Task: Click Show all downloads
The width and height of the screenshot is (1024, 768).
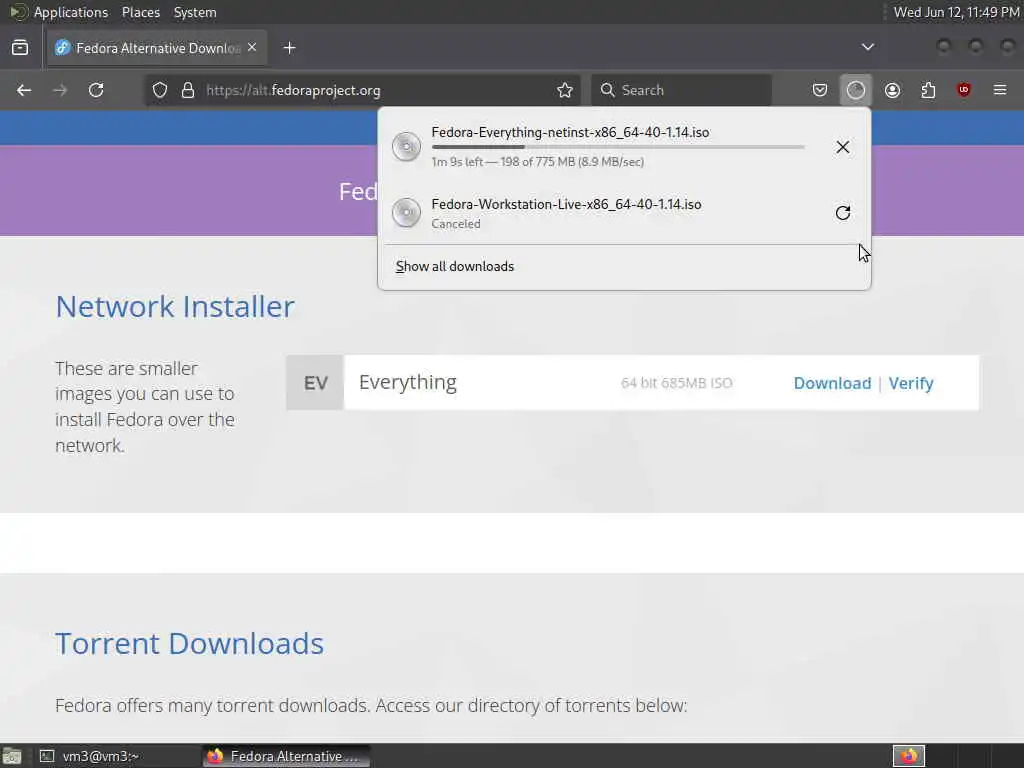Action: pyautogui.click(x=455, y=266)
